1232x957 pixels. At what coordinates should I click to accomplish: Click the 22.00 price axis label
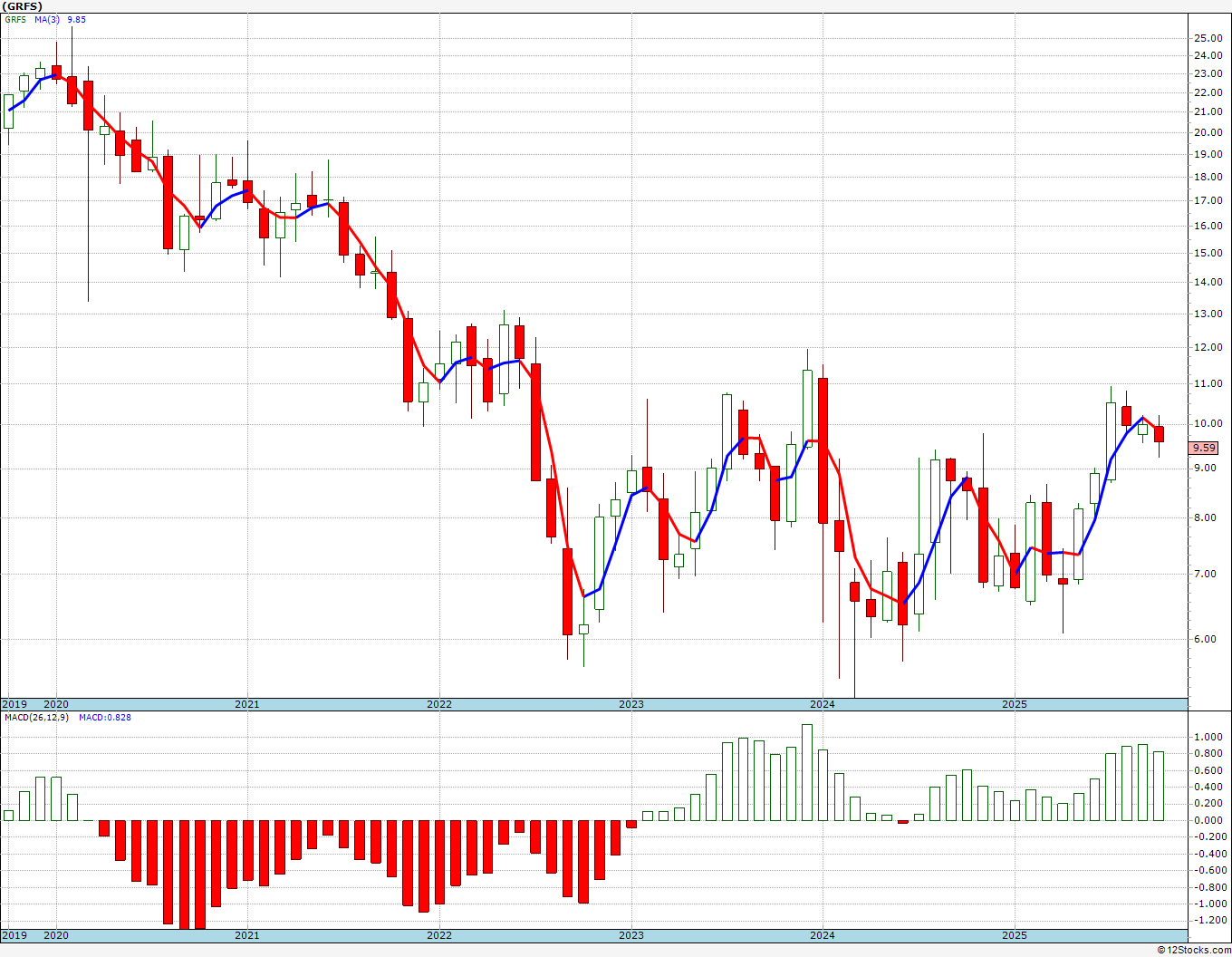(1208, 92)
